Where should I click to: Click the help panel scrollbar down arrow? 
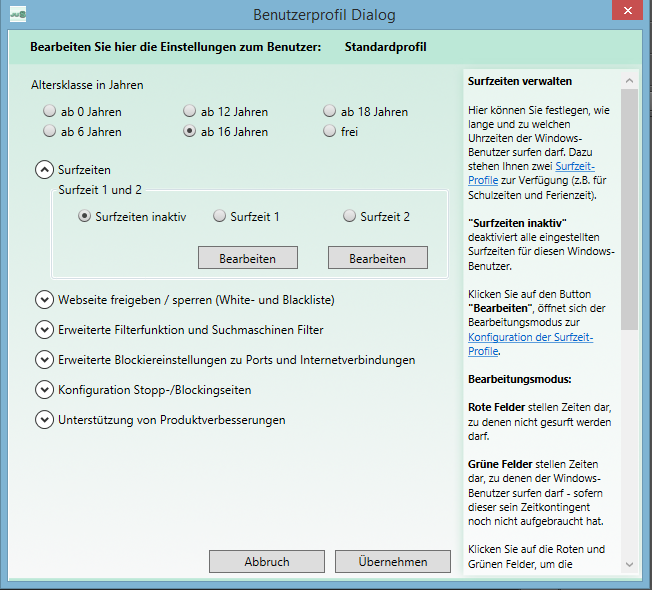coord(629,566)
